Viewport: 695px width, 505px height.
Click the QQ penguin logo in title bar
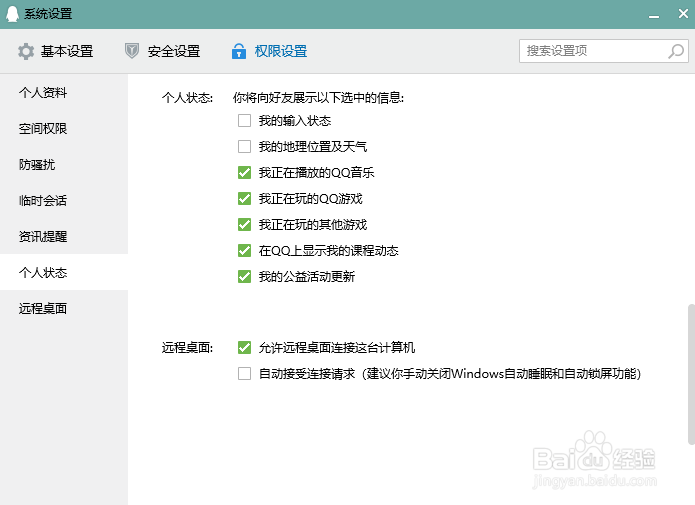coord(12,14)
